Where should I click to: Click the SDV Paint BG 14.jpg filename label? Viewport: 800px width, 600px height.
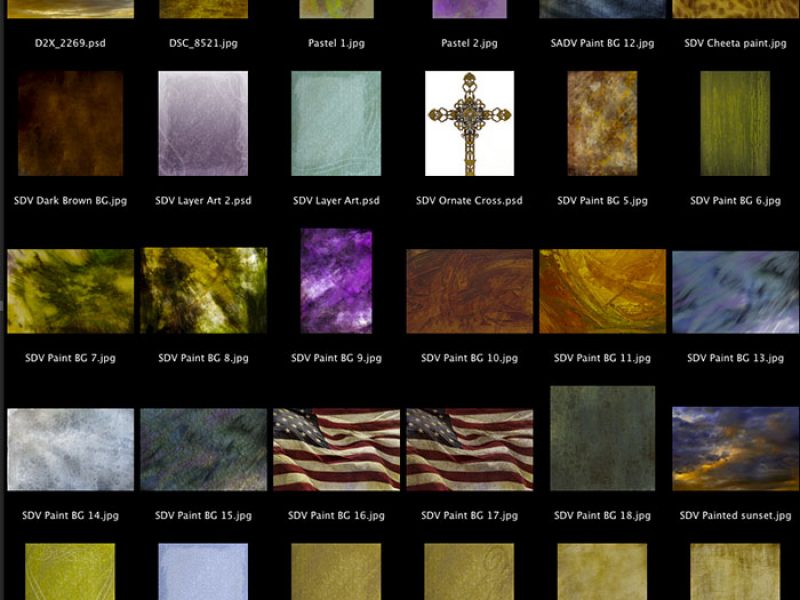point(67,514)
